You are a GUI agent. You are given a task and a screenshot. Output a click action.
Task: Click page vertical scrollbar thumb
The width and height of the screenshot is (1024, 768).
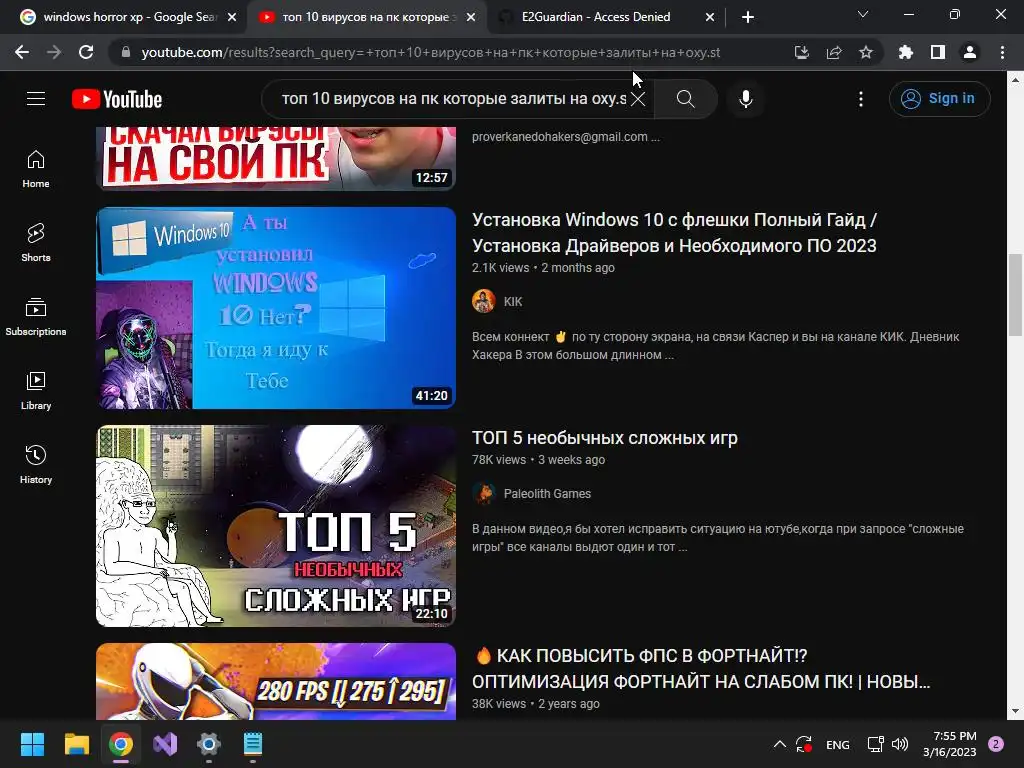1015,293
